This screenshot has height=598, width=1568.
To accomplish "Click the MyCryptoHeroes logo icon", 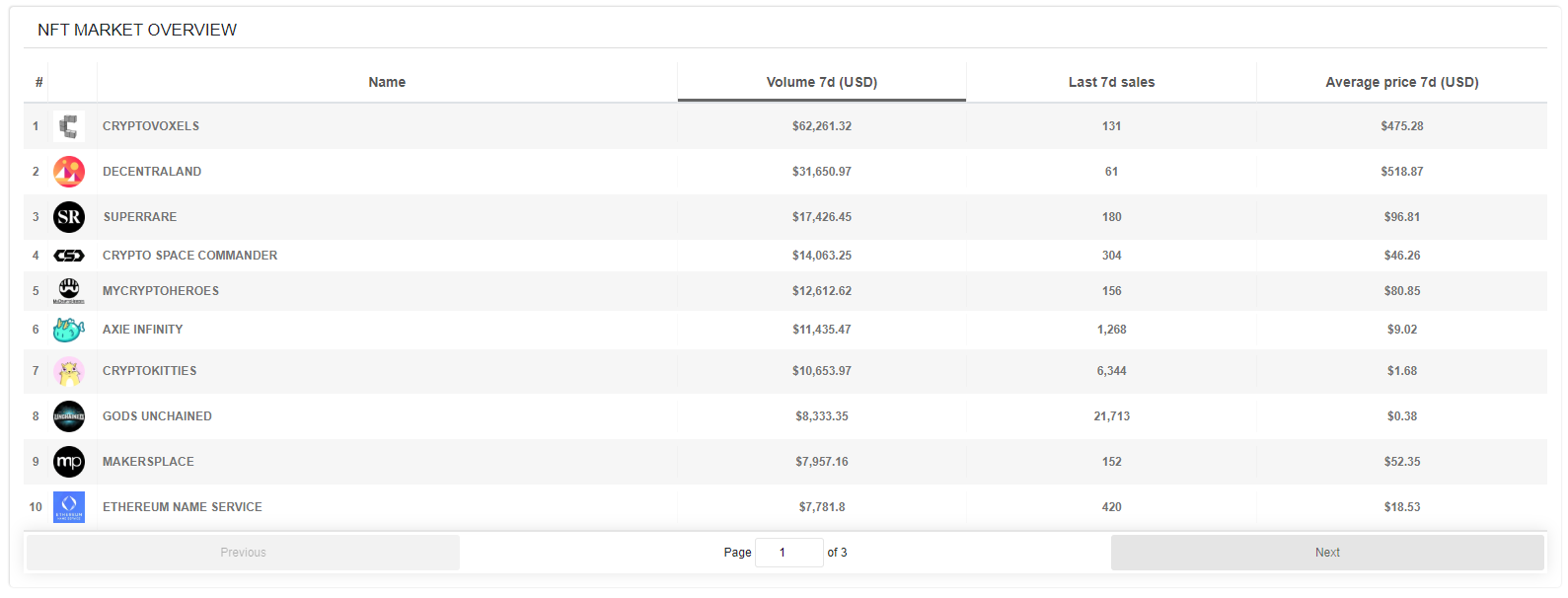I will [x=69, y=291].
